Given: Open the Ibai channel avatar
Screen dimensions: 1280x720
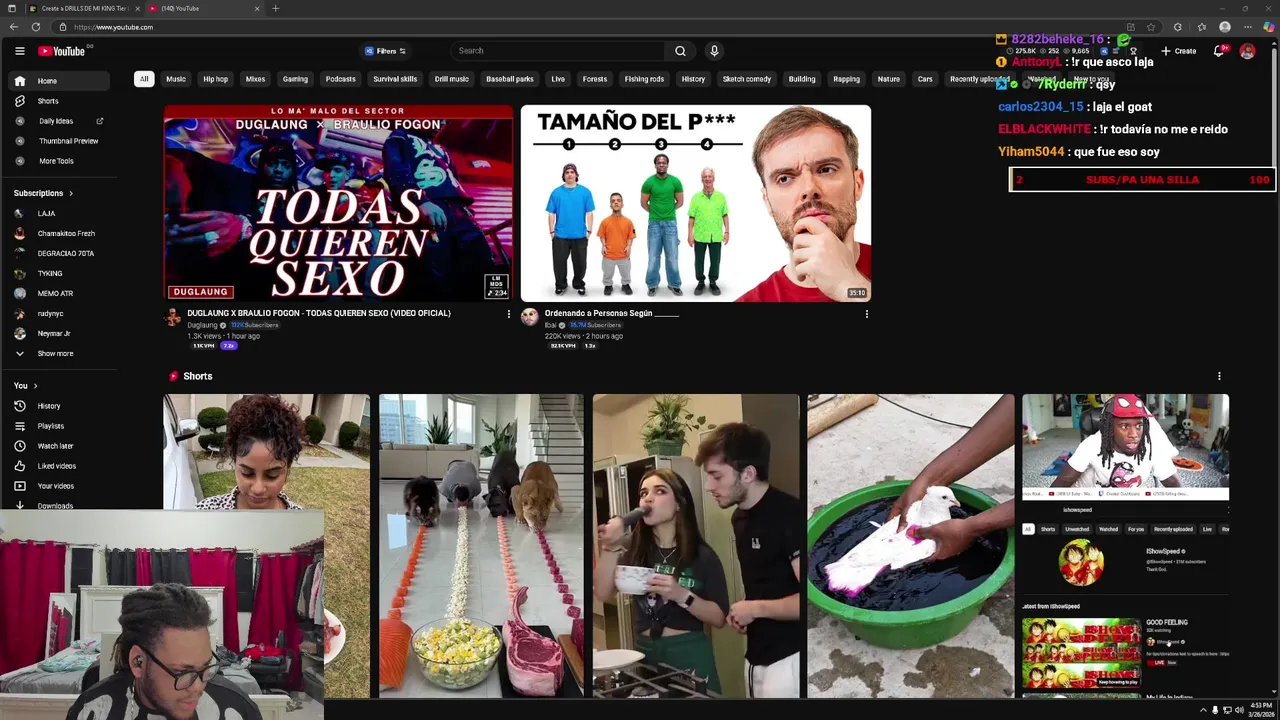Looking at the screenshot, I should click(530, 317).
